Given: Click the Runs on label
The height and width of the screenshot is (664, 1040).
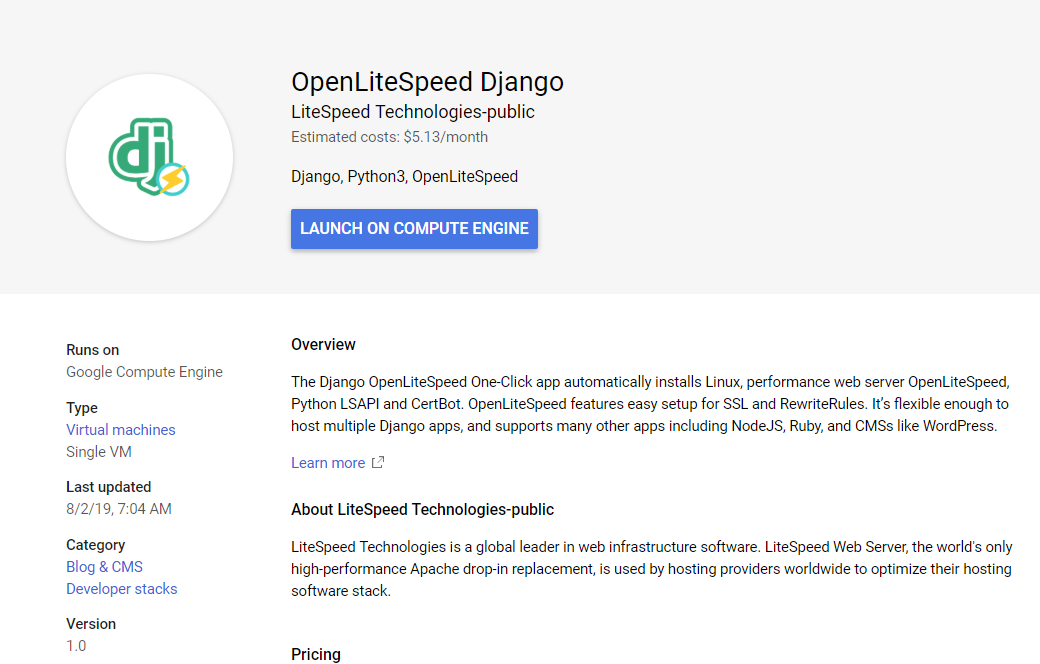Looking at the screenshot, I should (x=93, y=350).
